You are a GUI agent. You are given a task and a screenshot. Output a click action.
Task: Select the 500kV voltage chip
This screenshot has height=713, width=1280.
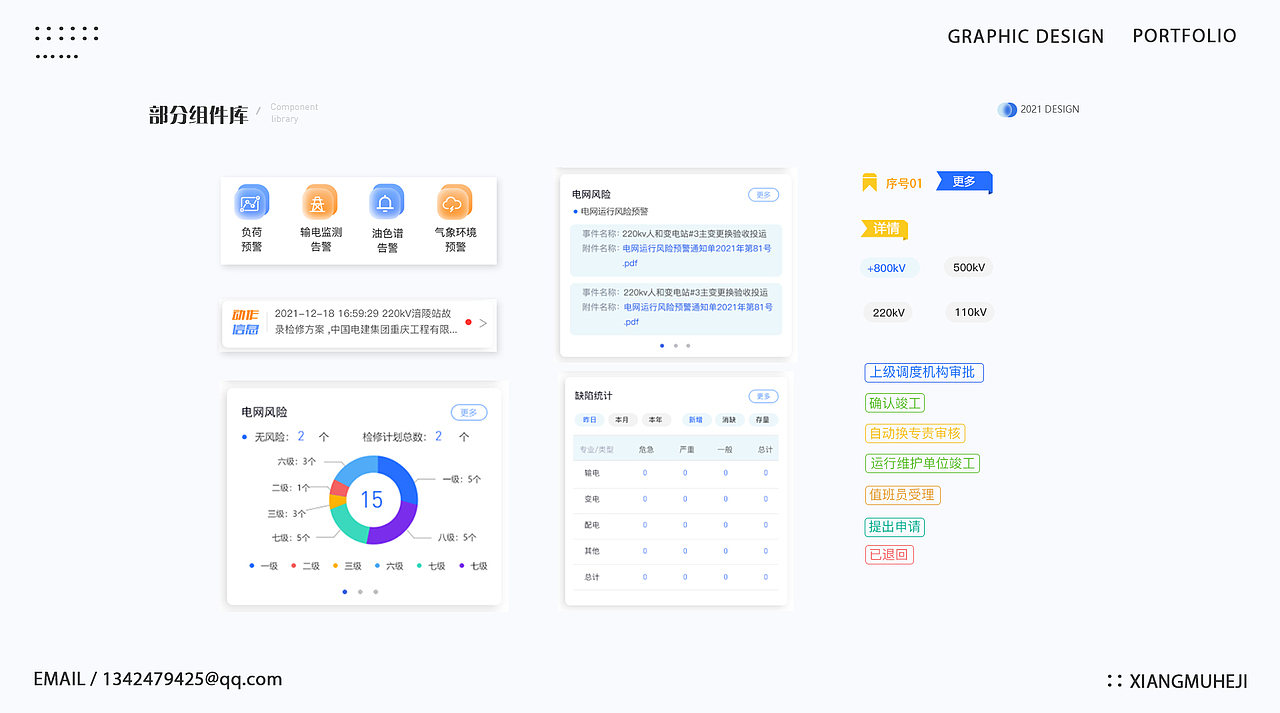[x=969, y=268]
